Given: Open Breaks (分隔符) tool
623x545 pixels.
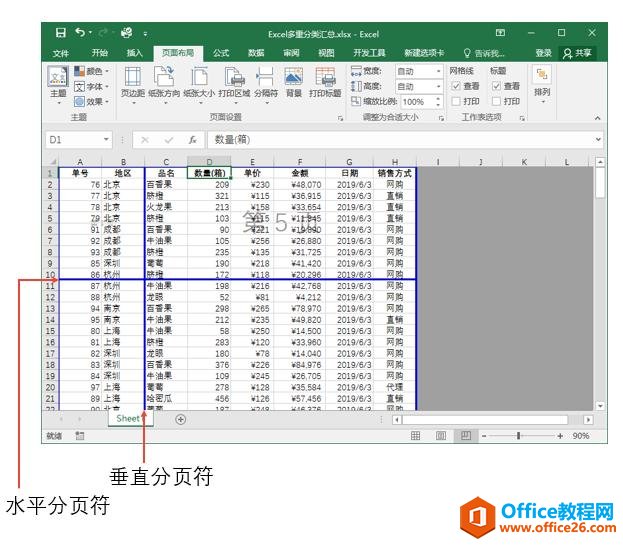Looking at the screenshot, I should 266,86.
